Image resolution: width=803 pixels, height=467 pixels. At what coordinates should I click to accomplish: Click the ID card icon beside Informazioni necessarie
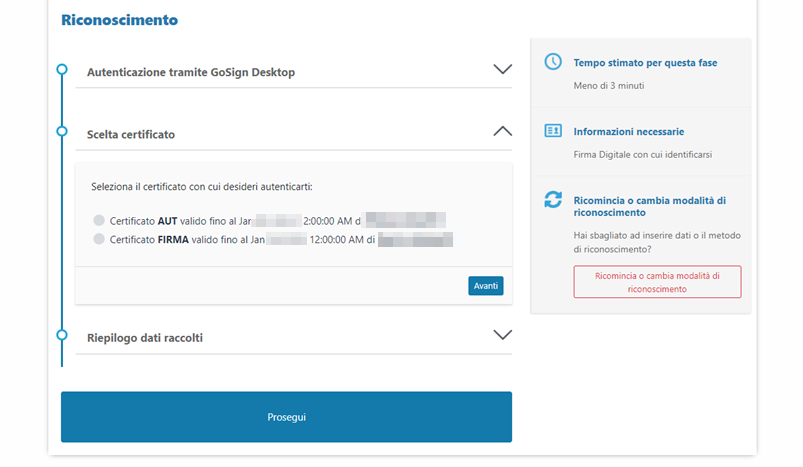coord(553,131)
